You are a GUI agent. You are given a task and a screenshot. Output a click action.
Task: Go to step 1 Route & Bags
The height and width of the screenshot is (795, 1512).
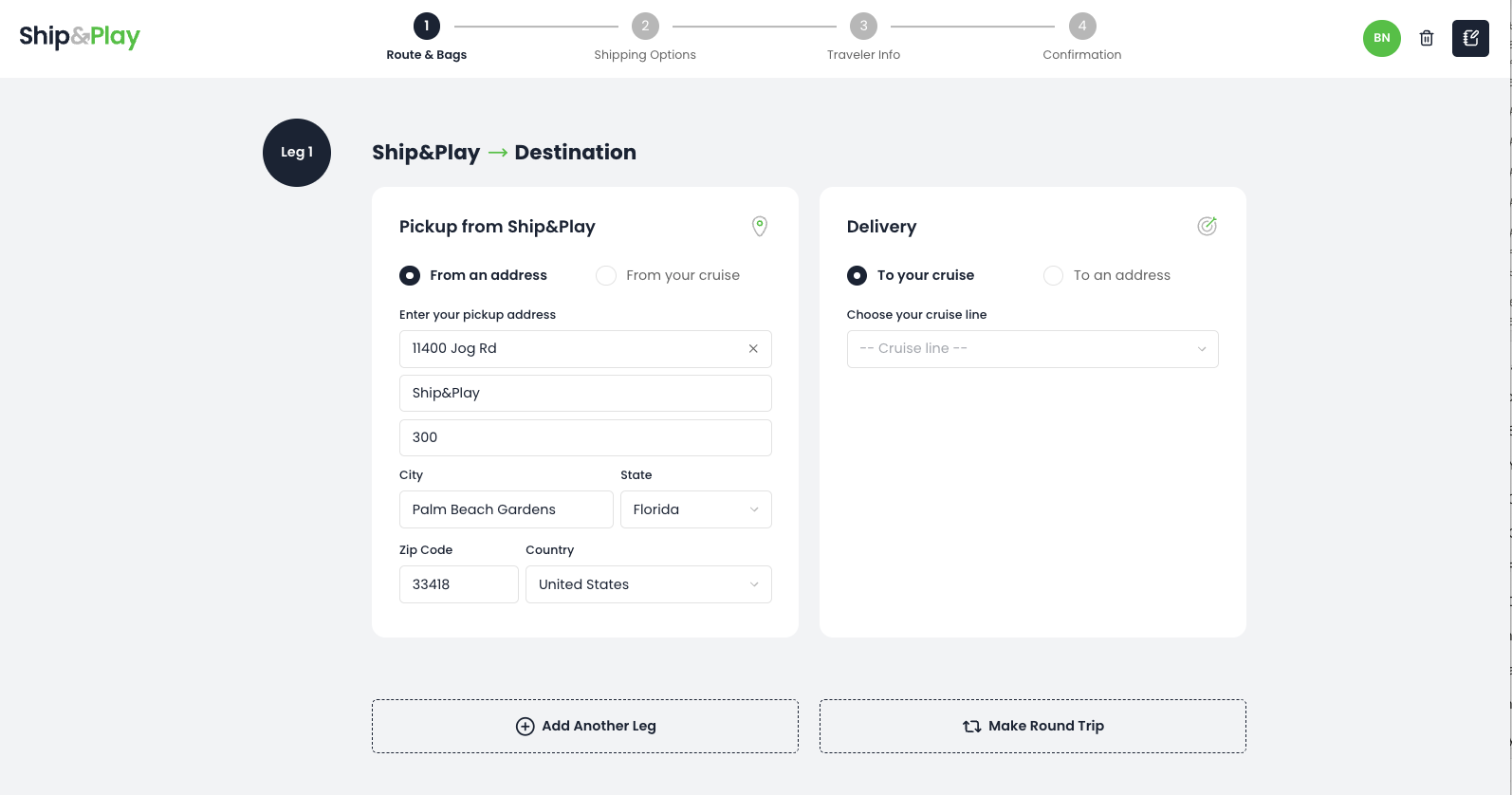(x=427, y=37)
